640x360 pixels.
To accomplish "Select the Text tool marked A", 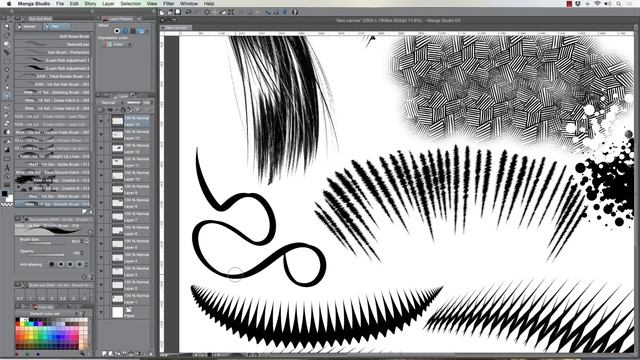I will pyautogui.click(x=7, y=168).
